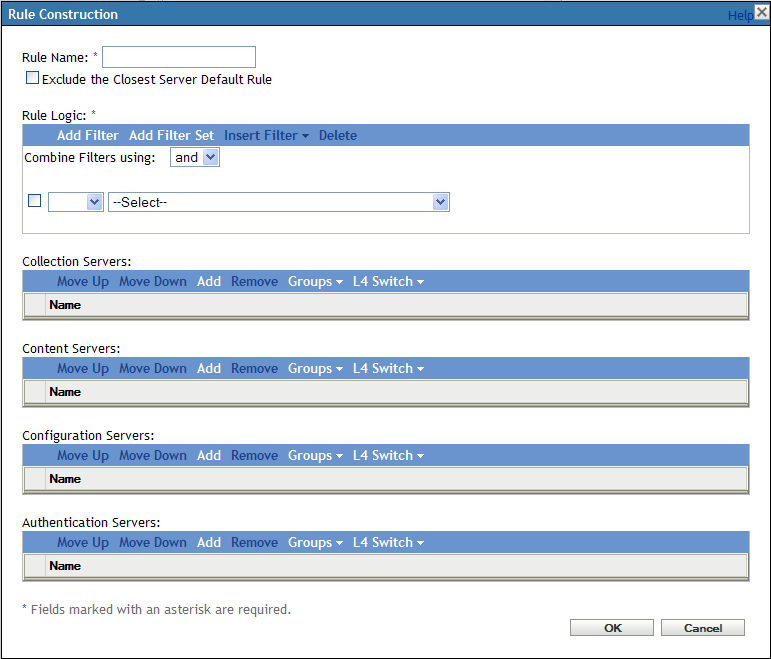Click Move Down under Collection Servers
This screenshot has width=771, height=659.
(x=153, y=281)
